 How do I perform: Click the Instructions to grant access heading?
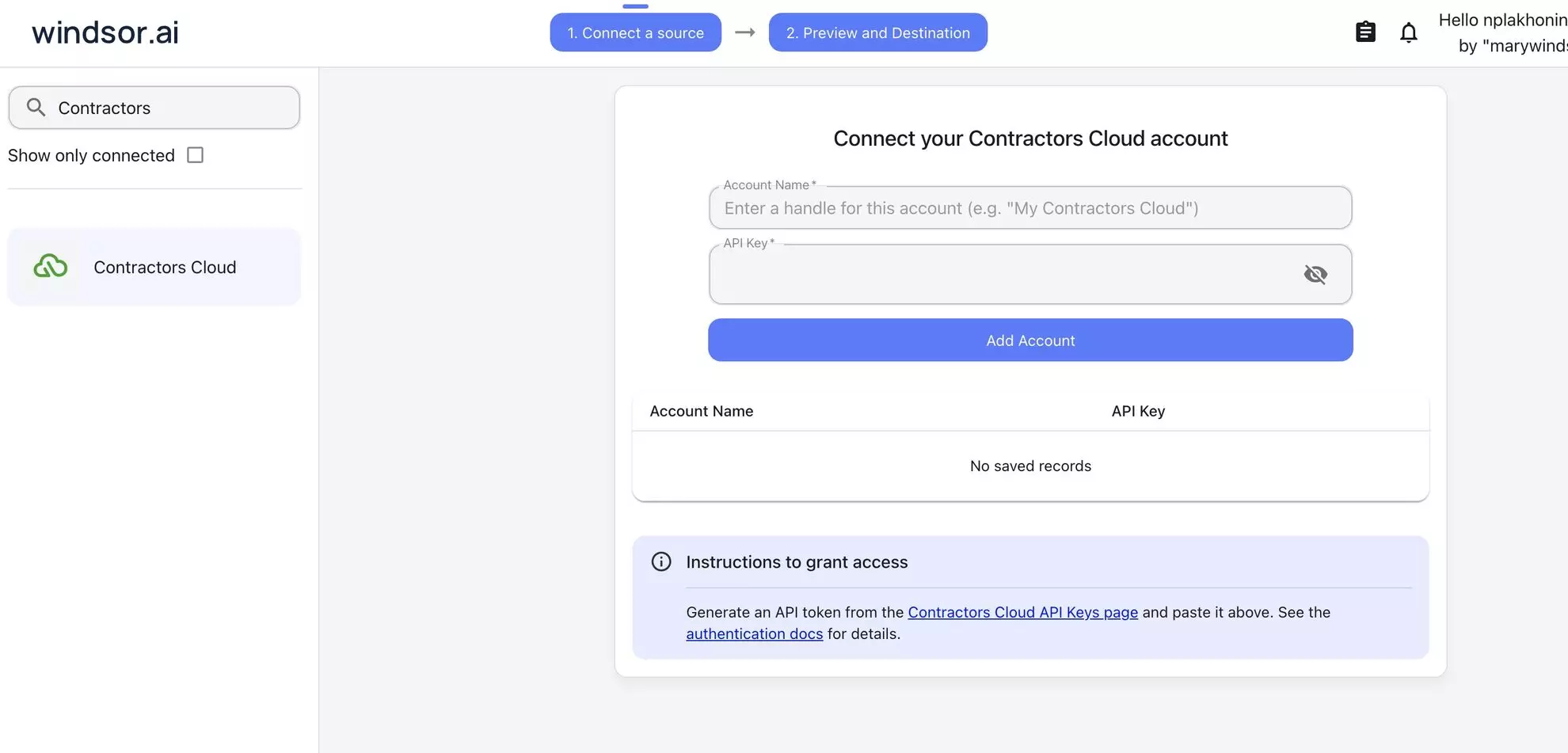coord(797,562)
